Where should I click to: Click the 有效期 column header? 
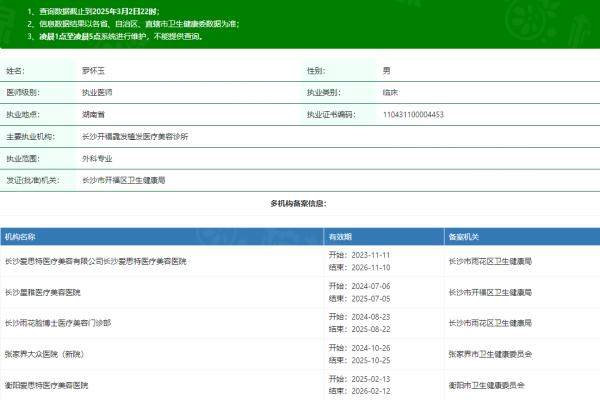click(x=340, y=237)
